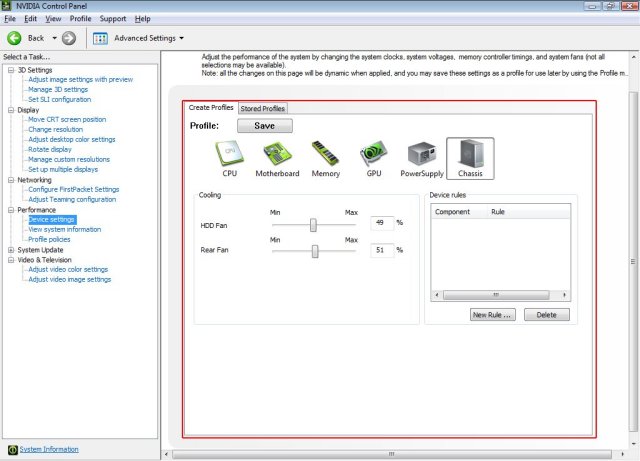This screenshot has width=640, height=461.
Task: Open Set up multiple displays
Action: click(x=63, y=169)
